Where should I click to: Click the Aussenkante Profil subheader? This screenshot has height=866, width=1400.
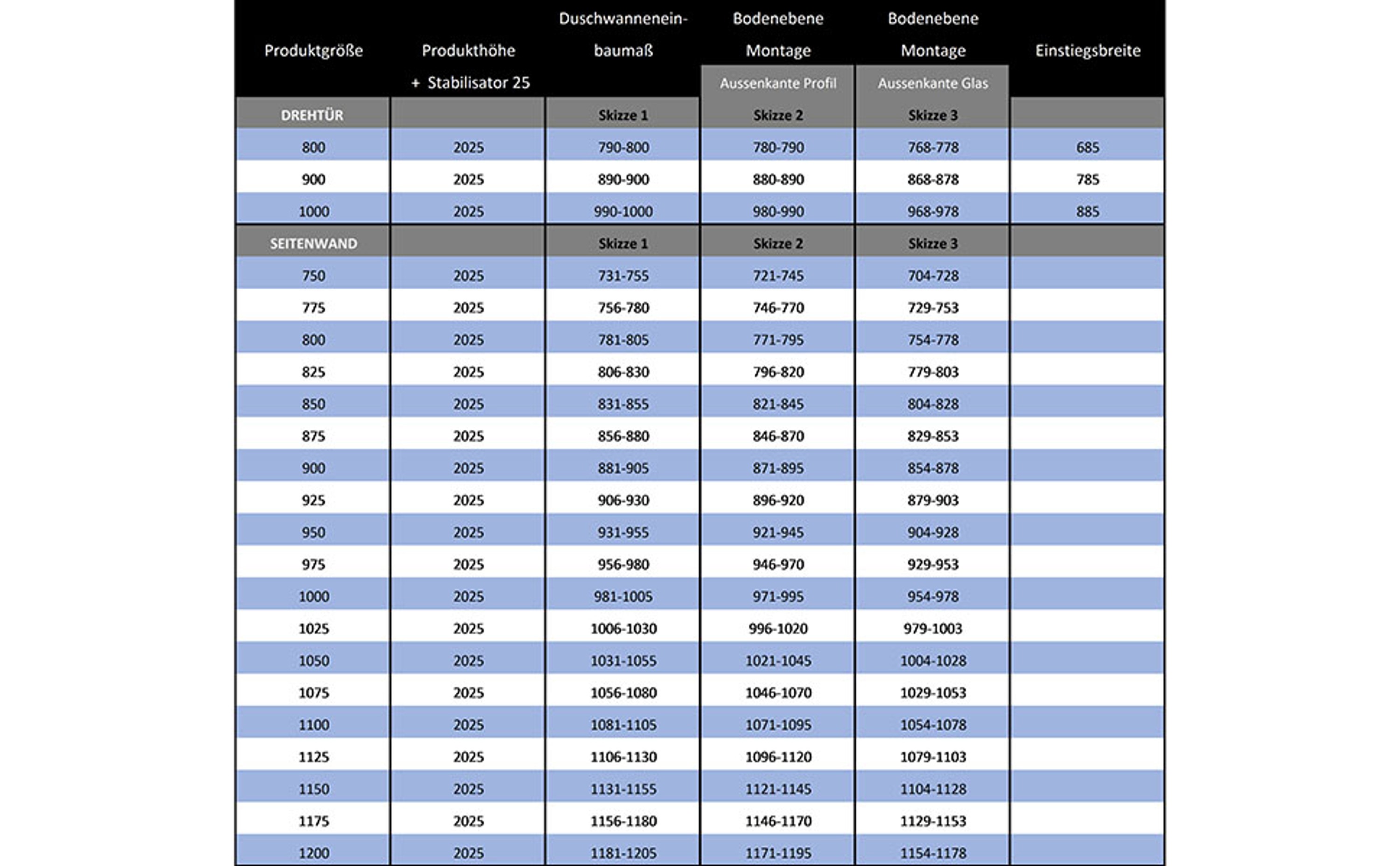[x=777, y=84]
